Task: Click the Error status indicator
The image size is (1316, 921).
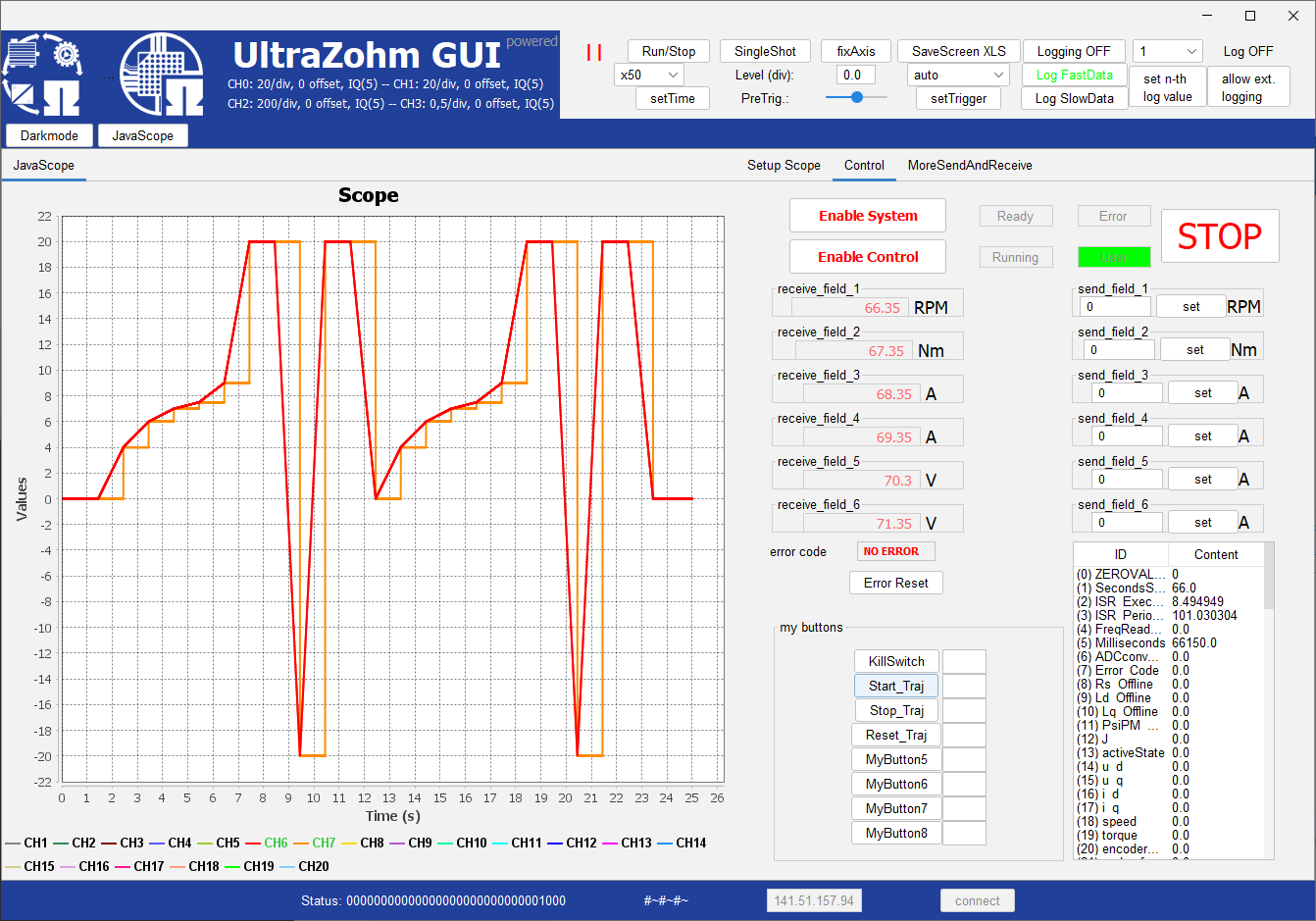Action: [x=1113, y=216]
